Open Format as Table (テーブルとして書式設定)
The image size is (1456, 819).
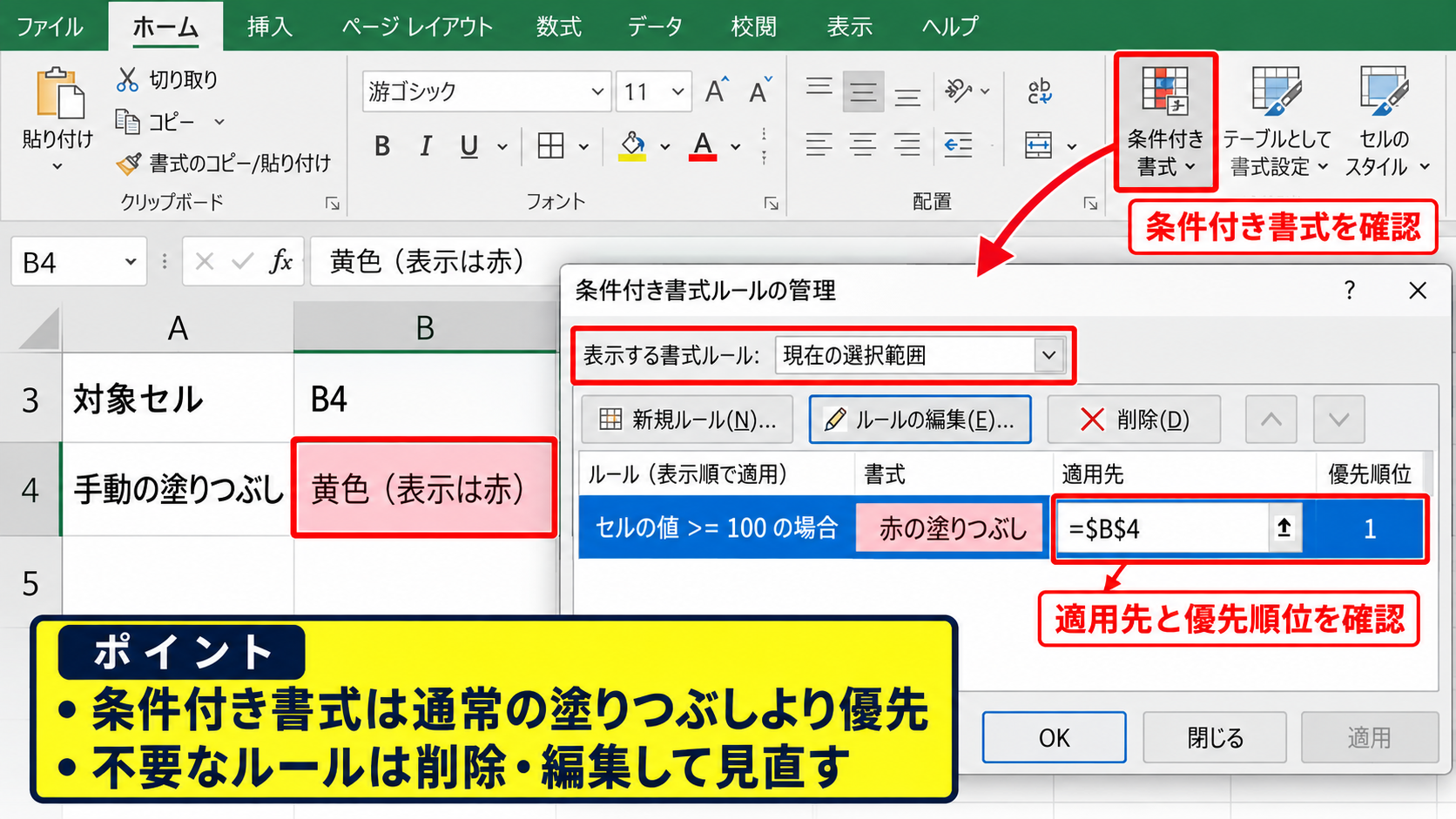click(1277, 122)
